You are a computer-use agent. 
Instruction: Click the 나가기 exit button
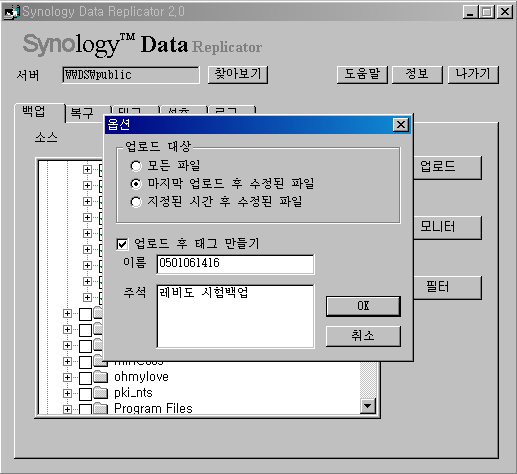click(x=473, y=74)
